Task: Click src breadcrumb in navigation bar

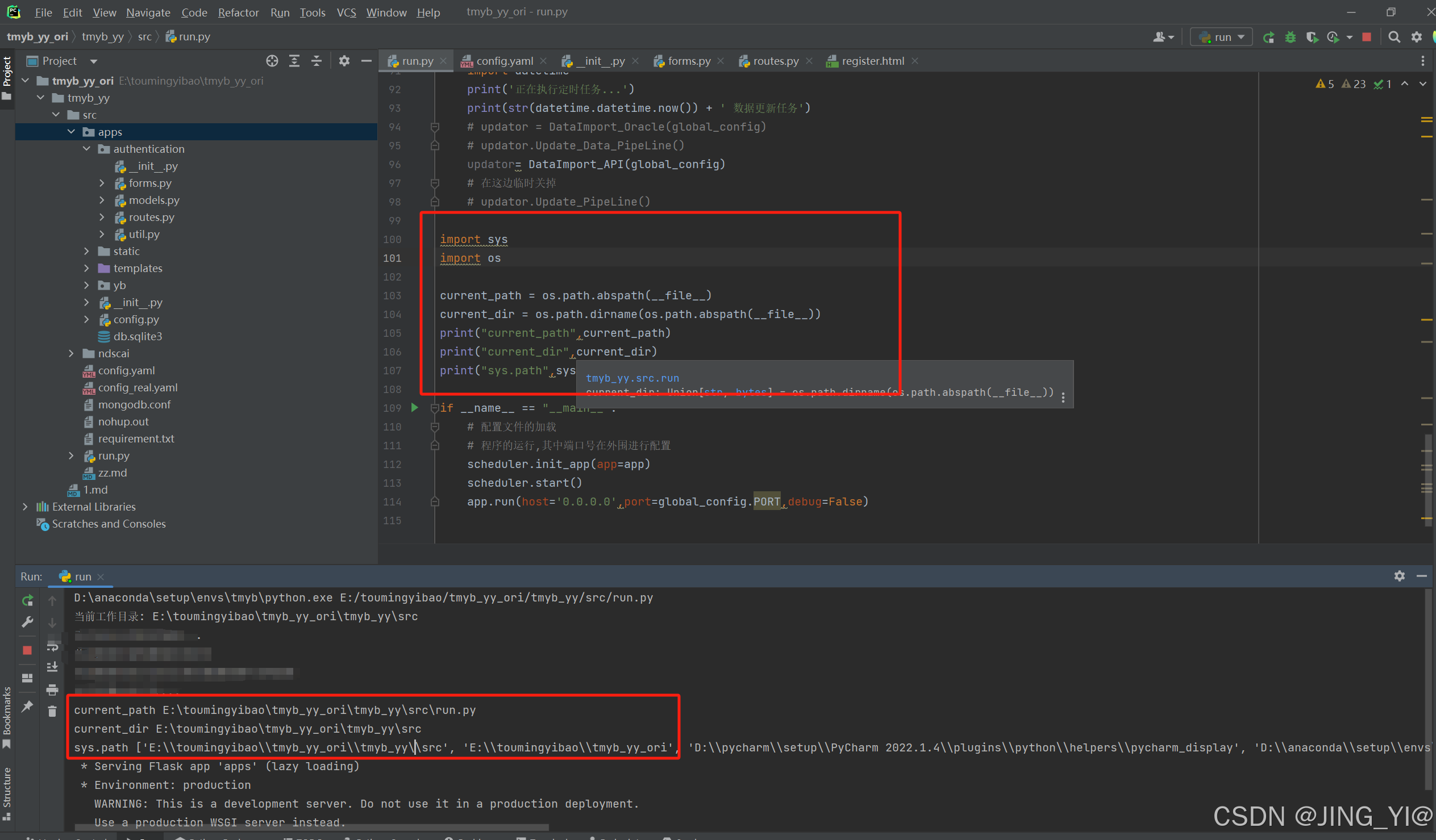Action: click(145, 37)
